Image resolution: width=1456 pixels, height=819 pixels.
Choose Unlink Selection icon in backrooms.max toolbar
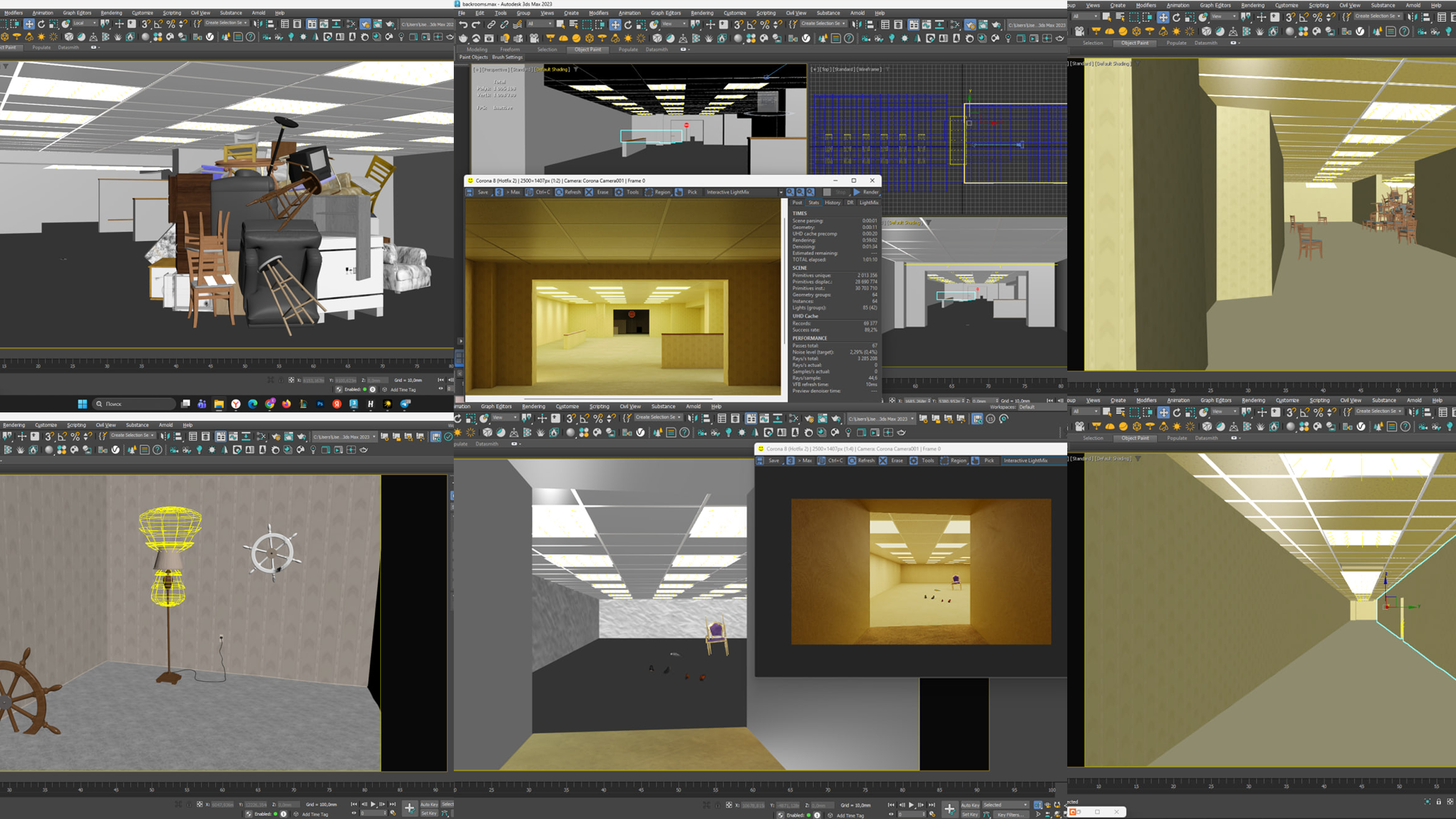(505, 24)
